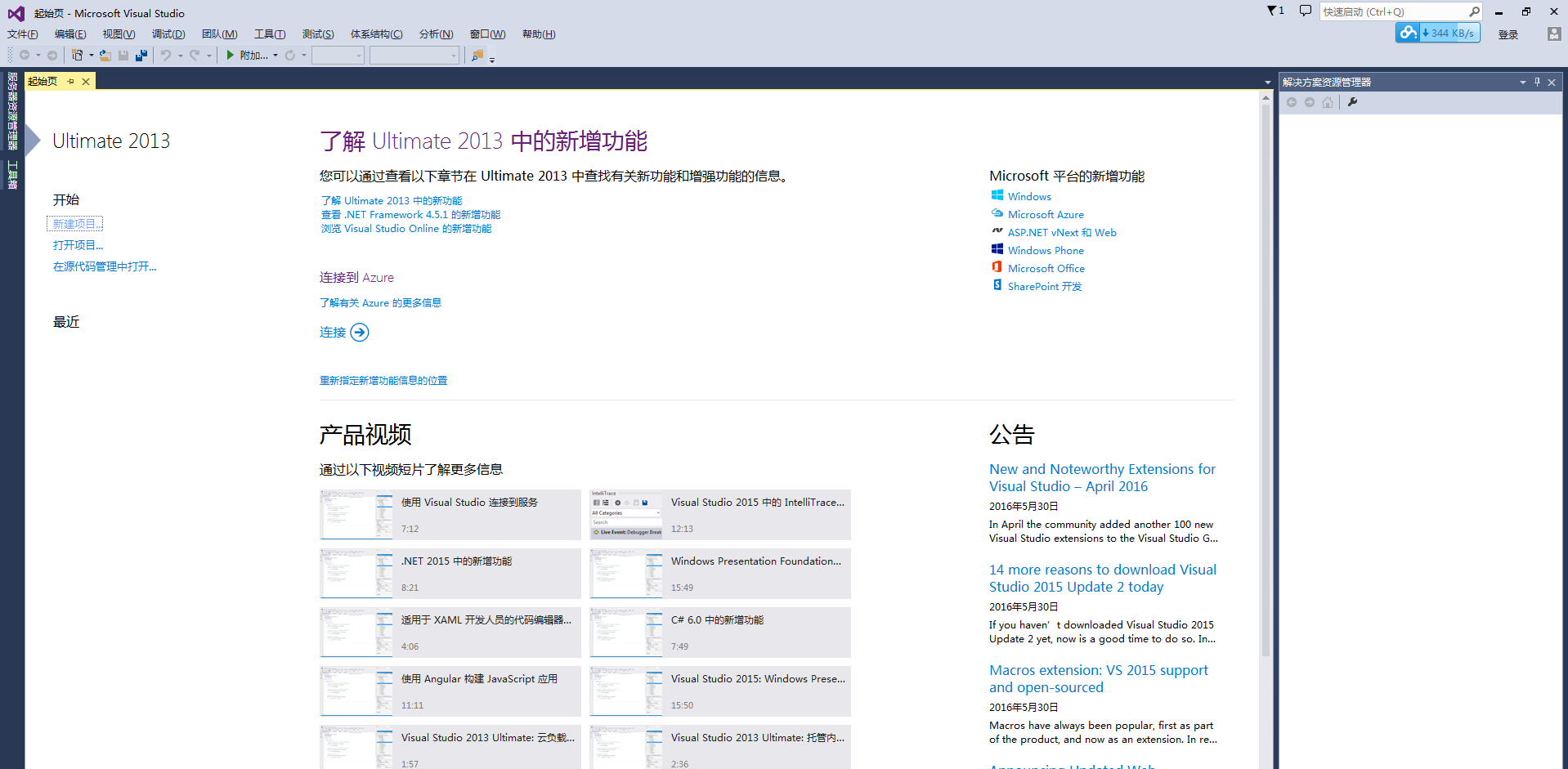The width and height of the screenshot is (1568, 769).
Task: Open toolbar overflow options arrow
Action: pyautogui.click(x=492, y=60)
